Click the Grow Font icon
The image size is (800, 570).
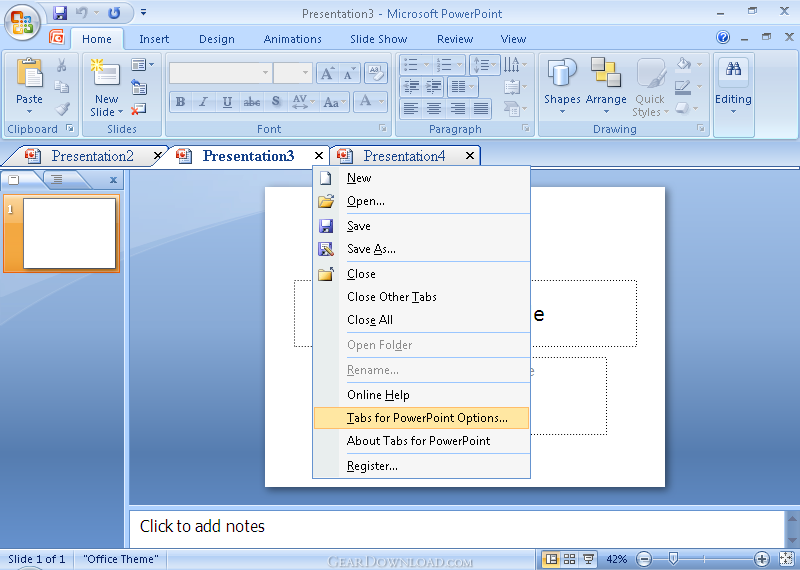coord(327,73)
